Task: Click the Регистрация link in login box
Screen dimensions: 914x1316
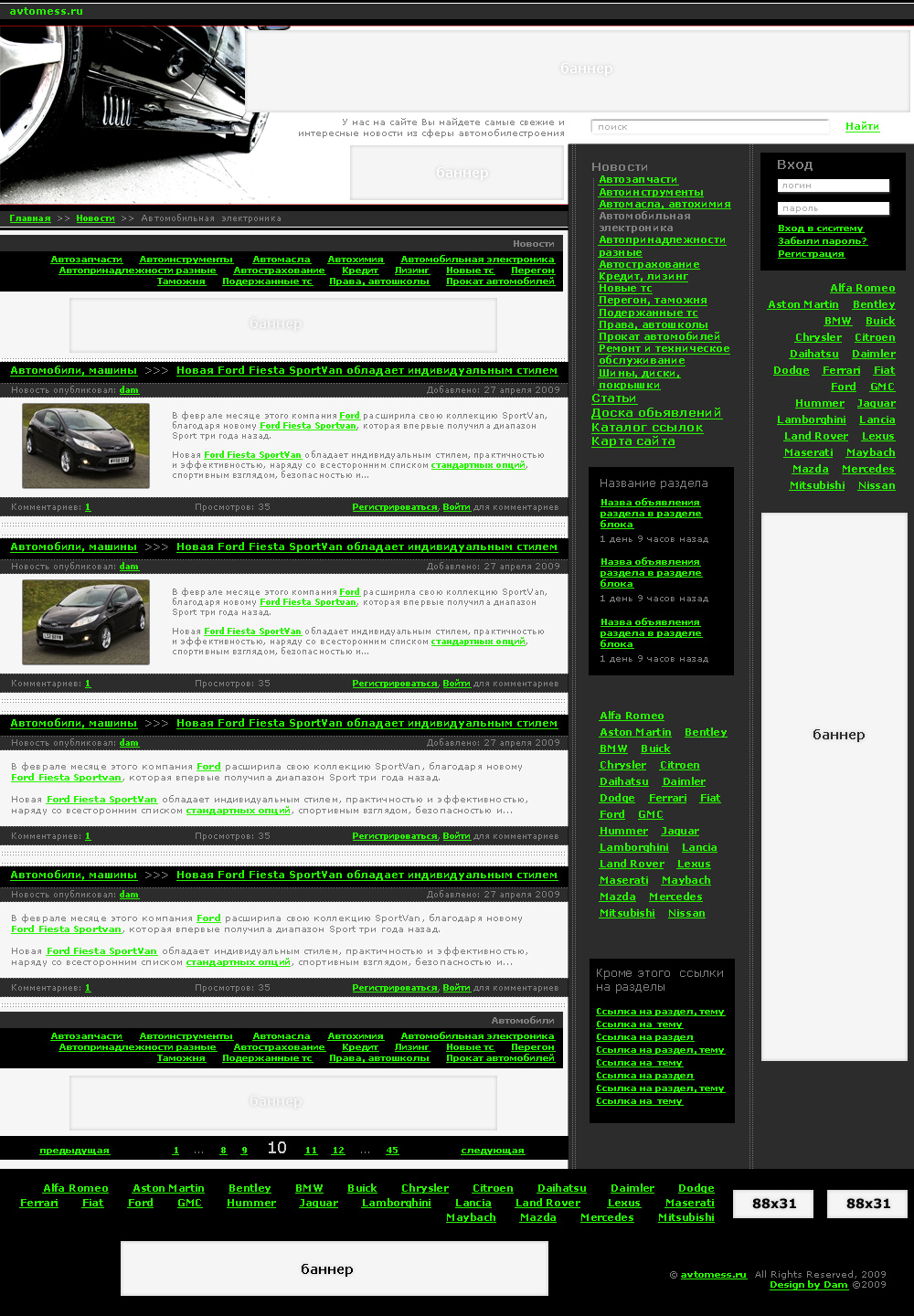Action: pos(811,254)
